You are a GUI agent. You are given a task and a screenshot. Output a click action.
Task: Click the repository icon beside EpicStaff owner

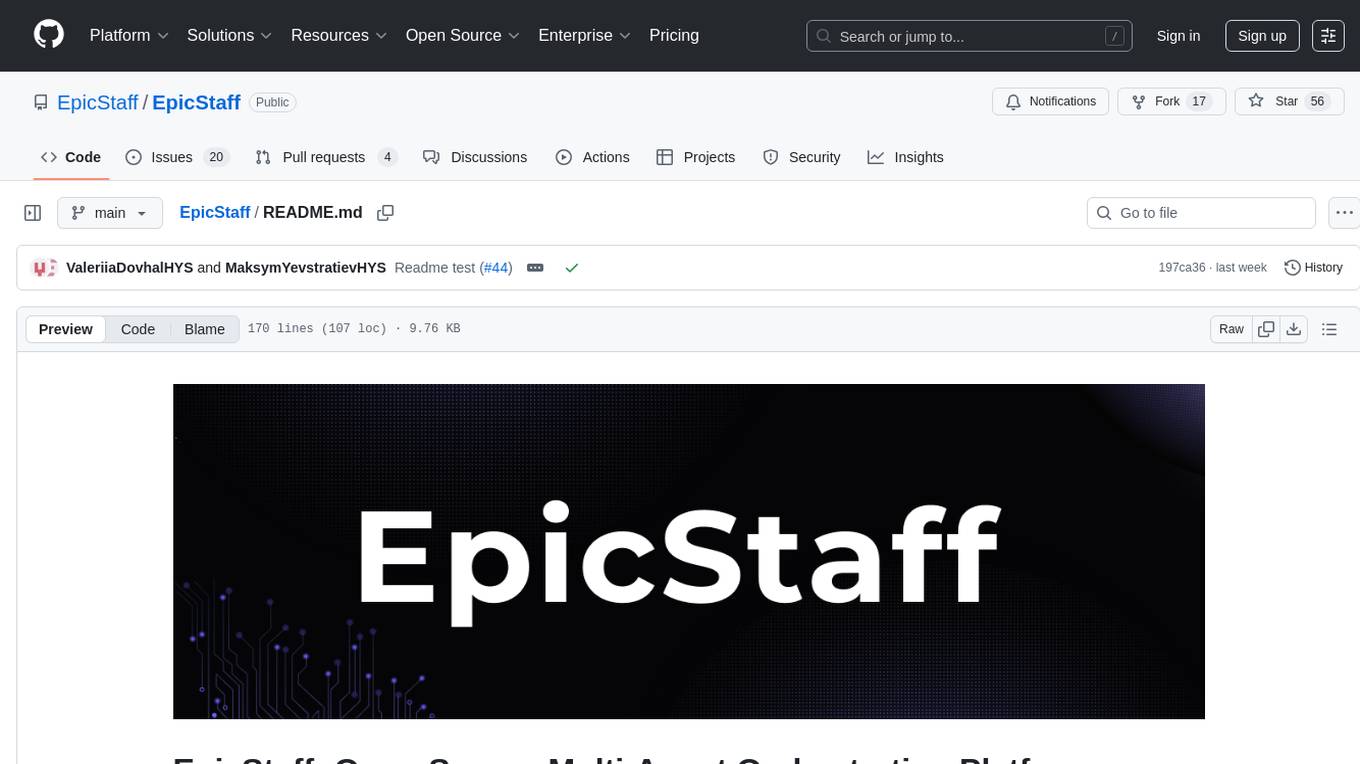pyautogui.click(x=41, y=102)
